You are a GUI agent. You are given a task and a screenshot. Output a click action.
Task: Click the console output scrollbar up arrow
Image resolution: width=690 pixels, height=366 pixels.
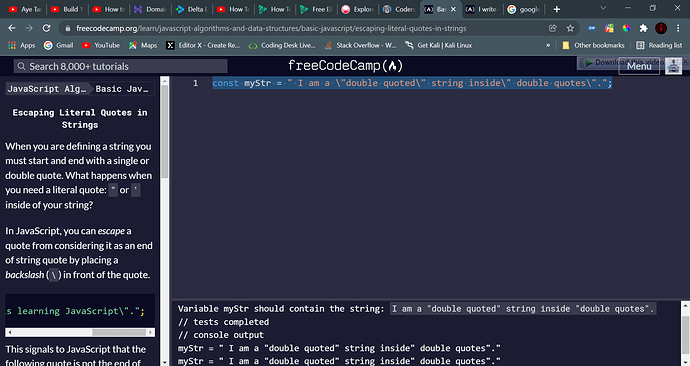click(685, 305)
